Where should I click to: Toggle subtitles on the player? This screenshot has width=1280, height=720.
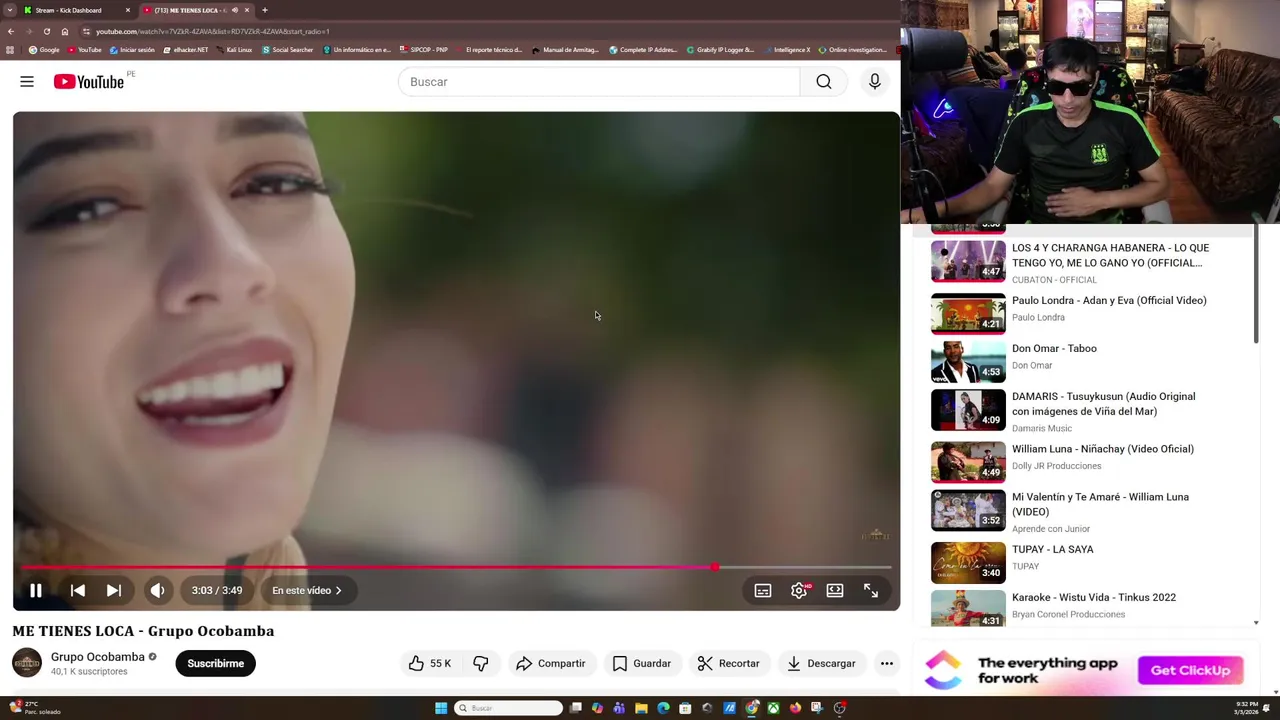(x=763, y=591)
